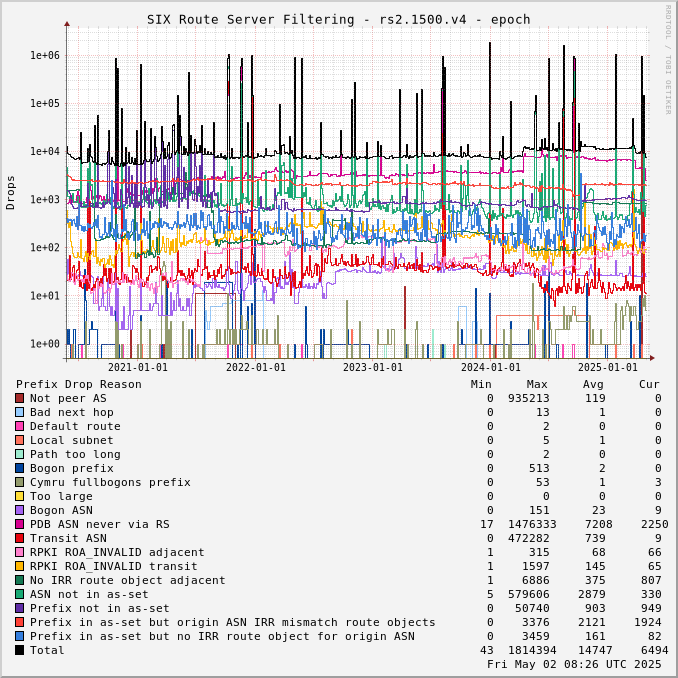Click the '2021-01-01' x-axis date label

click(138, 368)
